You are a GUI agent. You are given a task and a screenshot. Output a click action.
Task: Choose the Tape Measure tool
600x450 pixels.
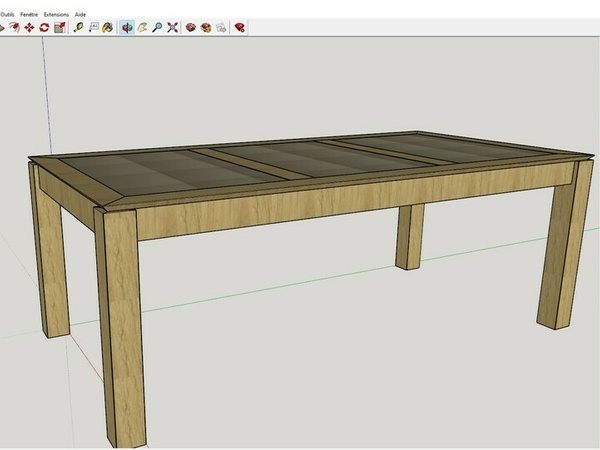coord(78,27)
